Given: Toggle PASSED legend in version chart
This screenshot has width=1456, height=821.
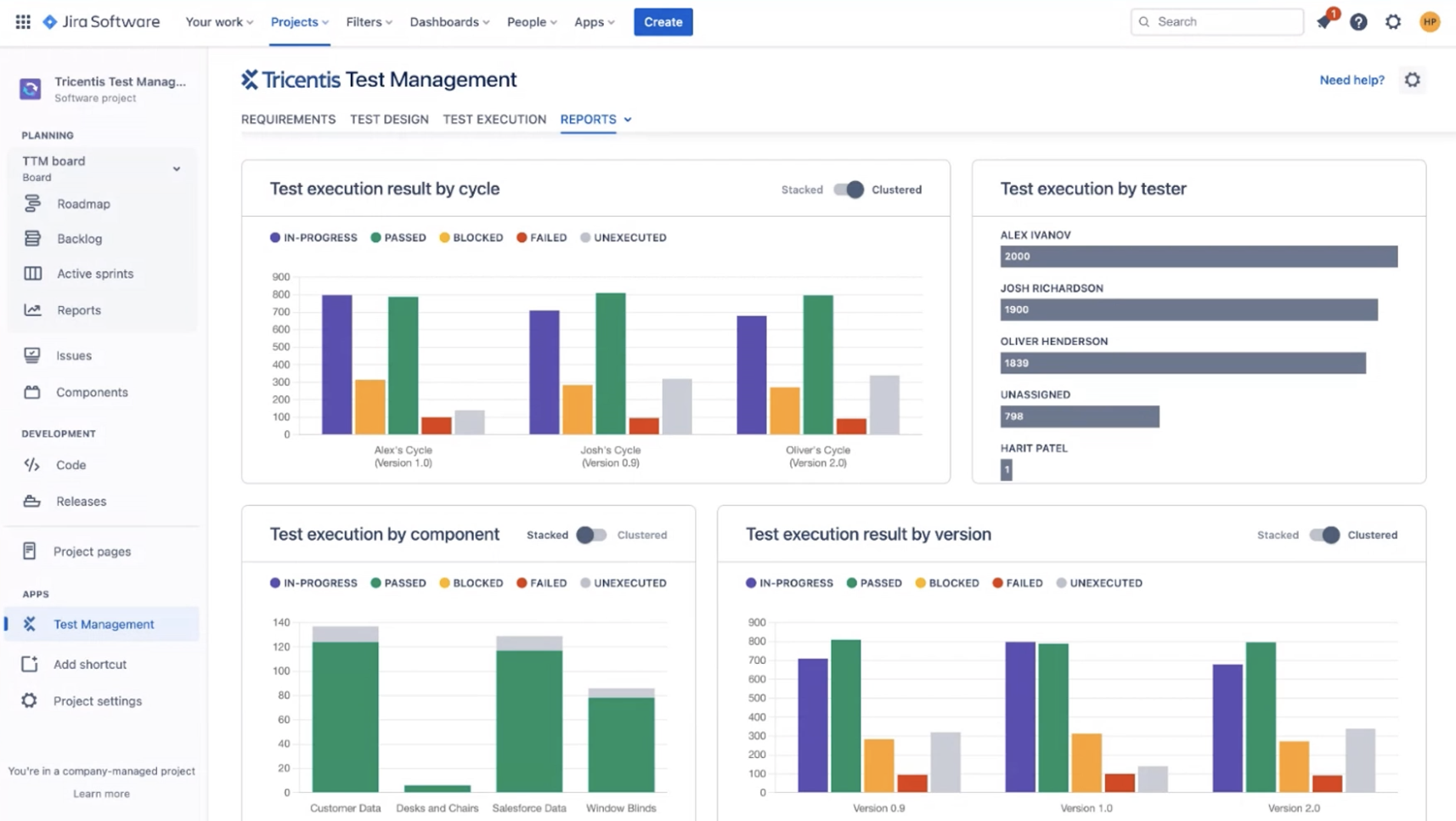Looking at the screenshot, I should (x=874, y=583).
